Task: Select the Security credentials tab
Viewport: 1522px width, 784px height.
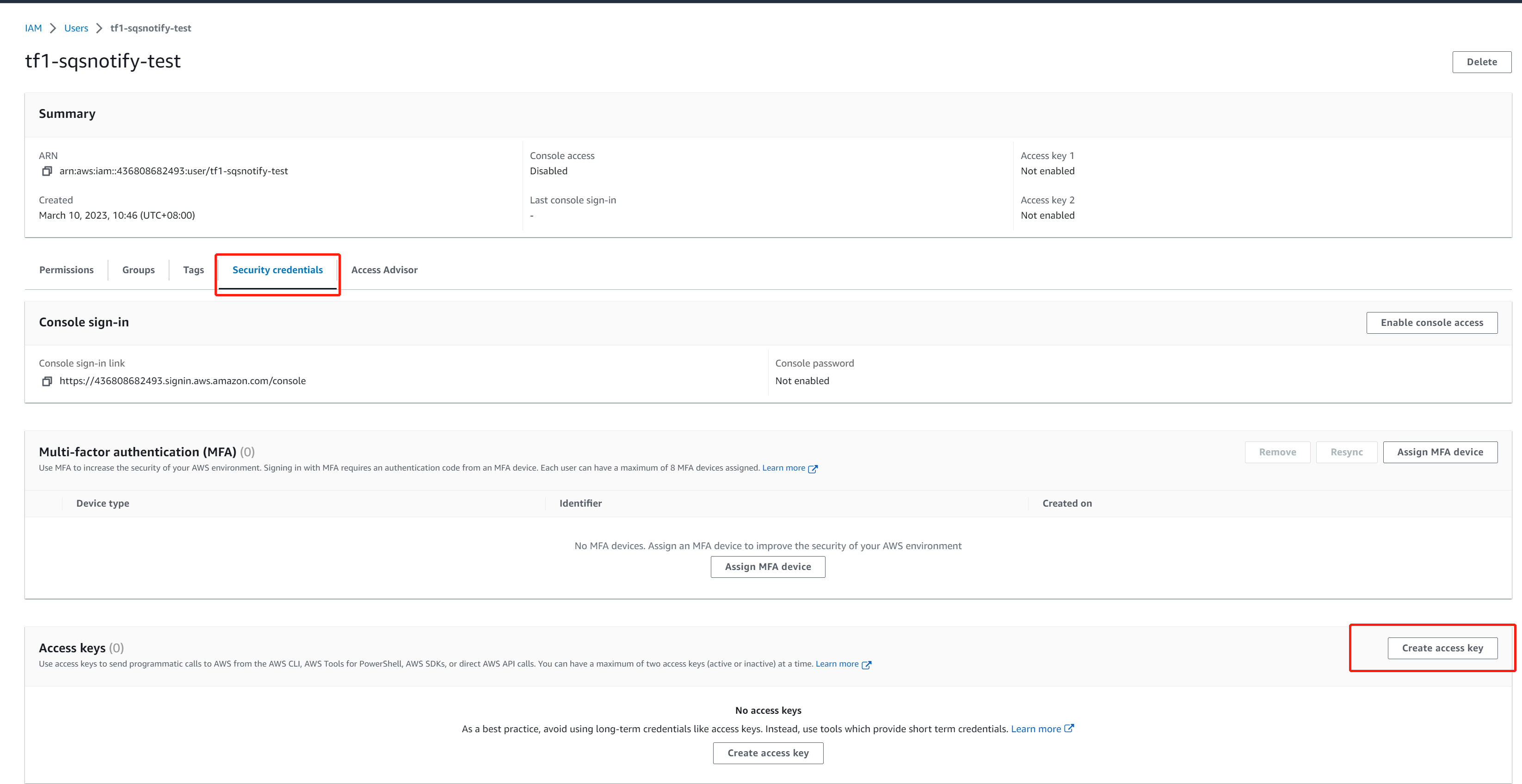Action: click(277, 270)
